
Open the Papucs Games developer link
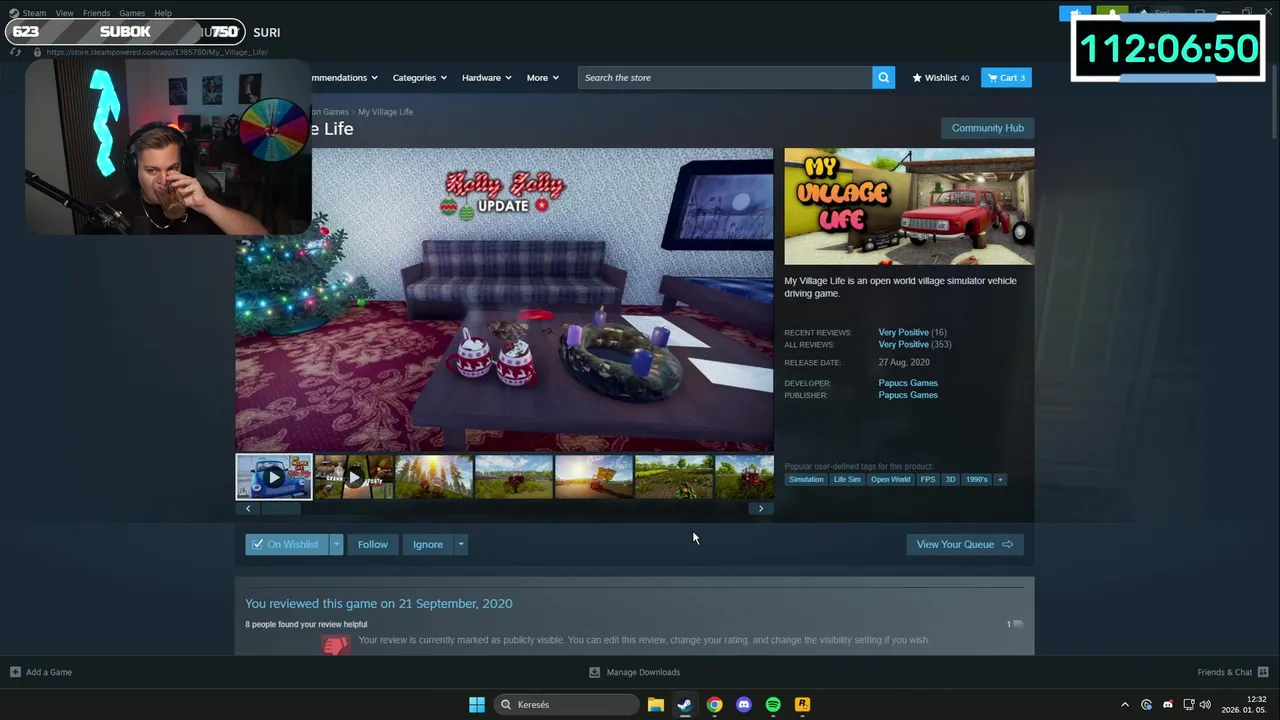pos(908,383)
